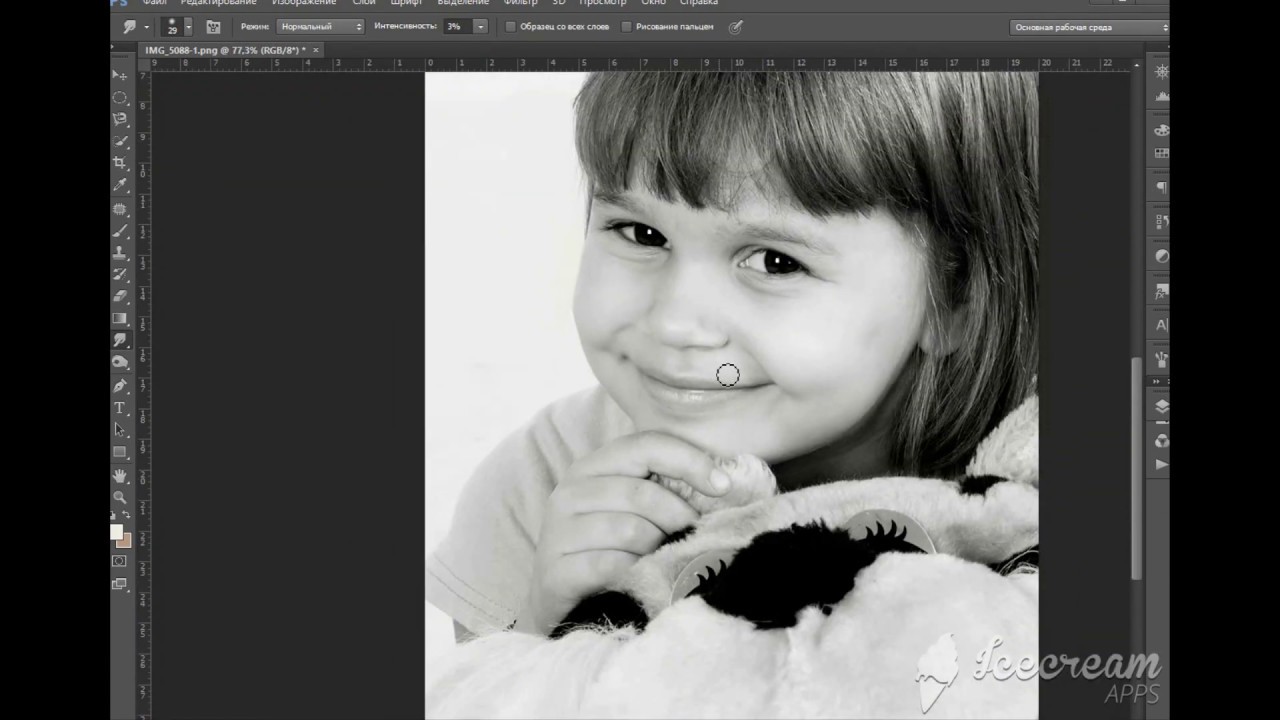Open the Styles fx panel icon

[1161, 291]
